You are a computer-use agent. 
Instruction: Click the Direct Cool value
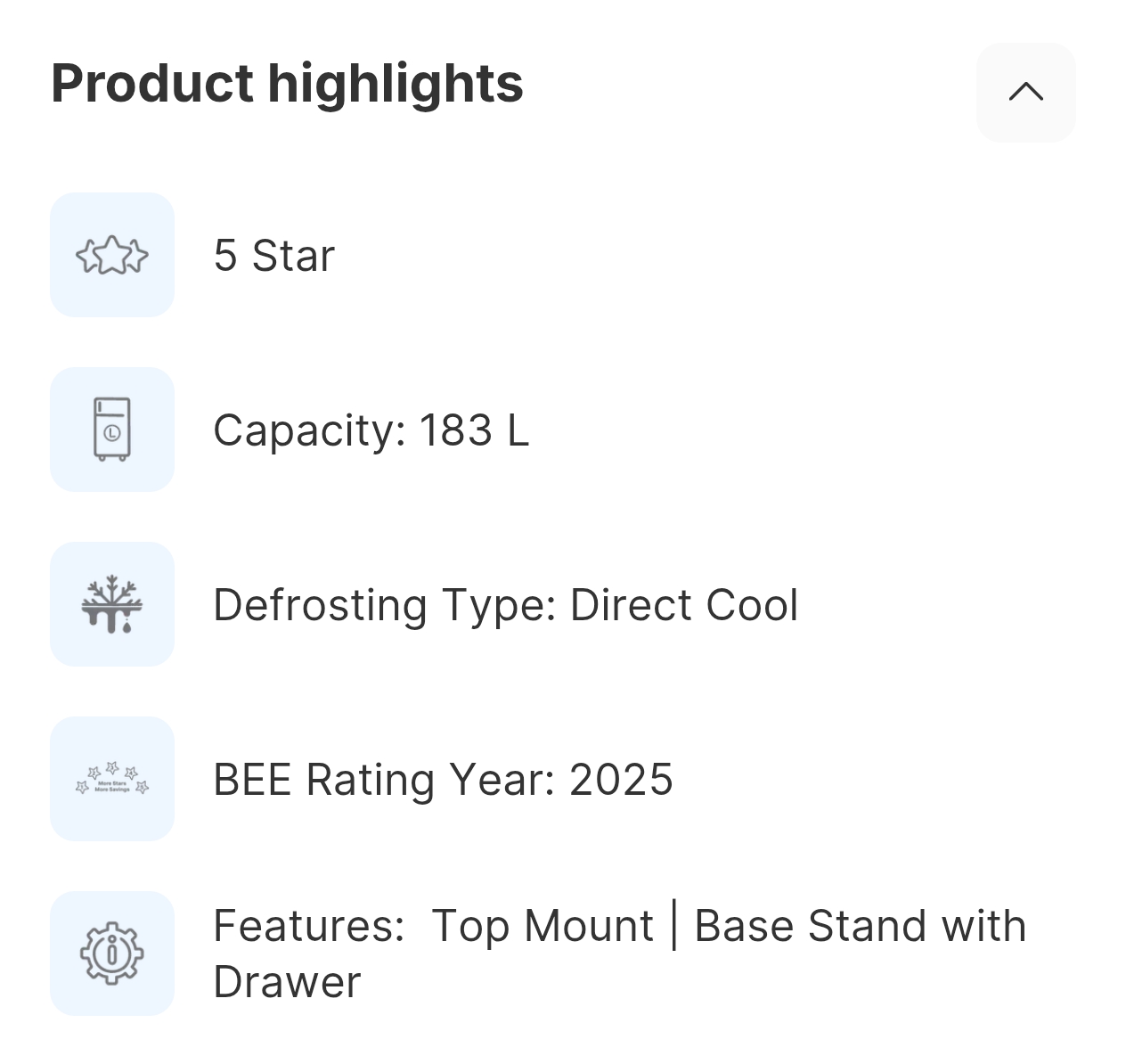tap(683, 605)
